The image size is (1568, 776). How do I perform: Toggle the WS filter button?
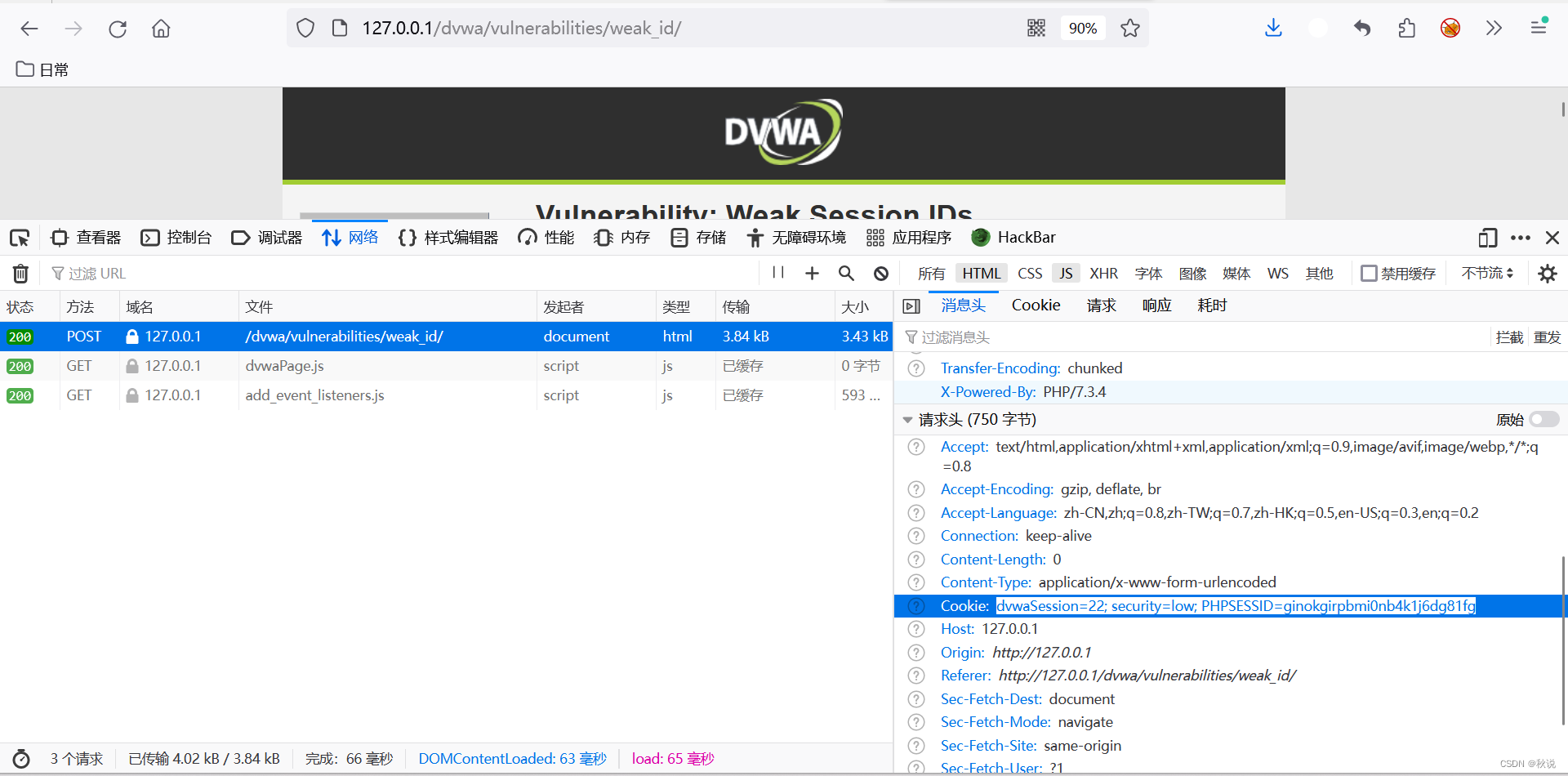pyautogui.click(x=1278, y=274)
